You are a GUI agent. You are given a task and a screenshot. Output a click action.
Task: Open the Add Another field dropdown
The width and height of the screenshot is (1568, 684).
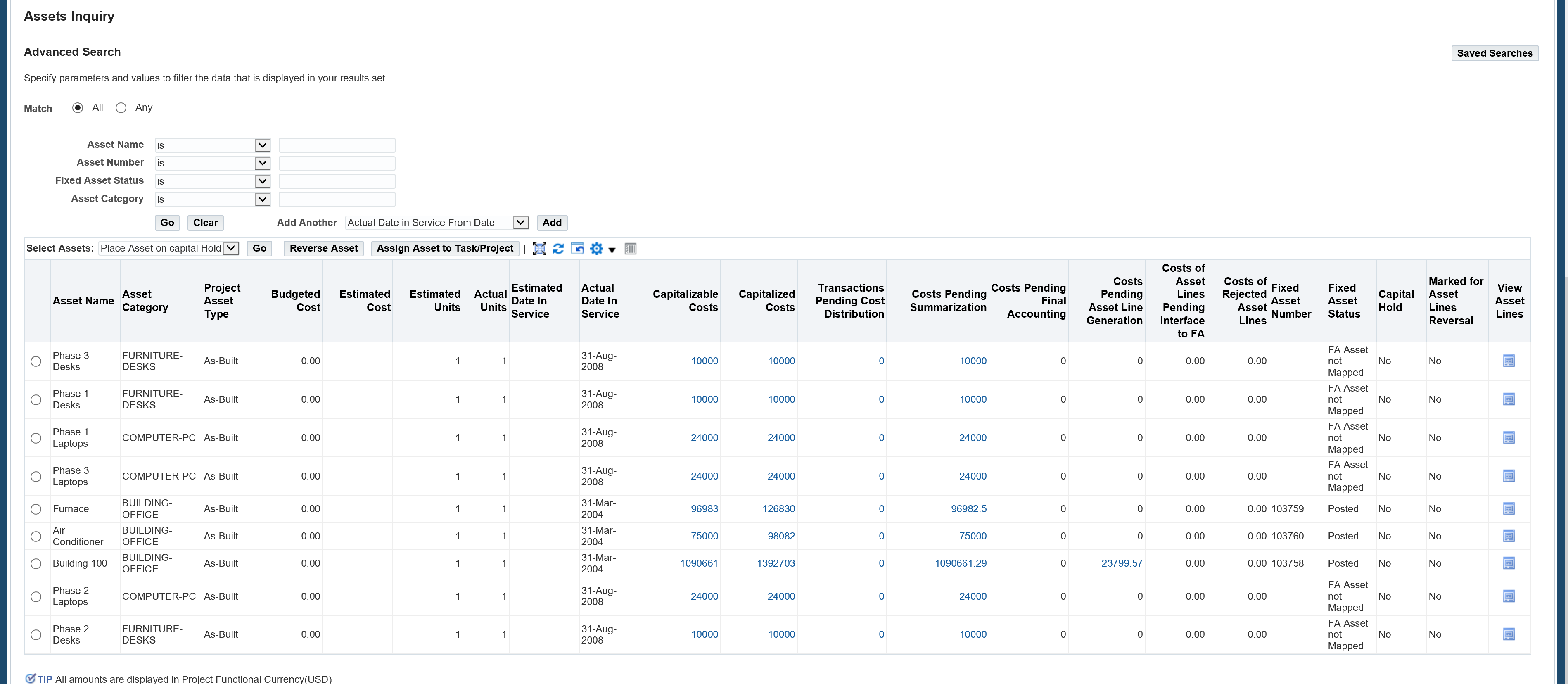[436, 223]
